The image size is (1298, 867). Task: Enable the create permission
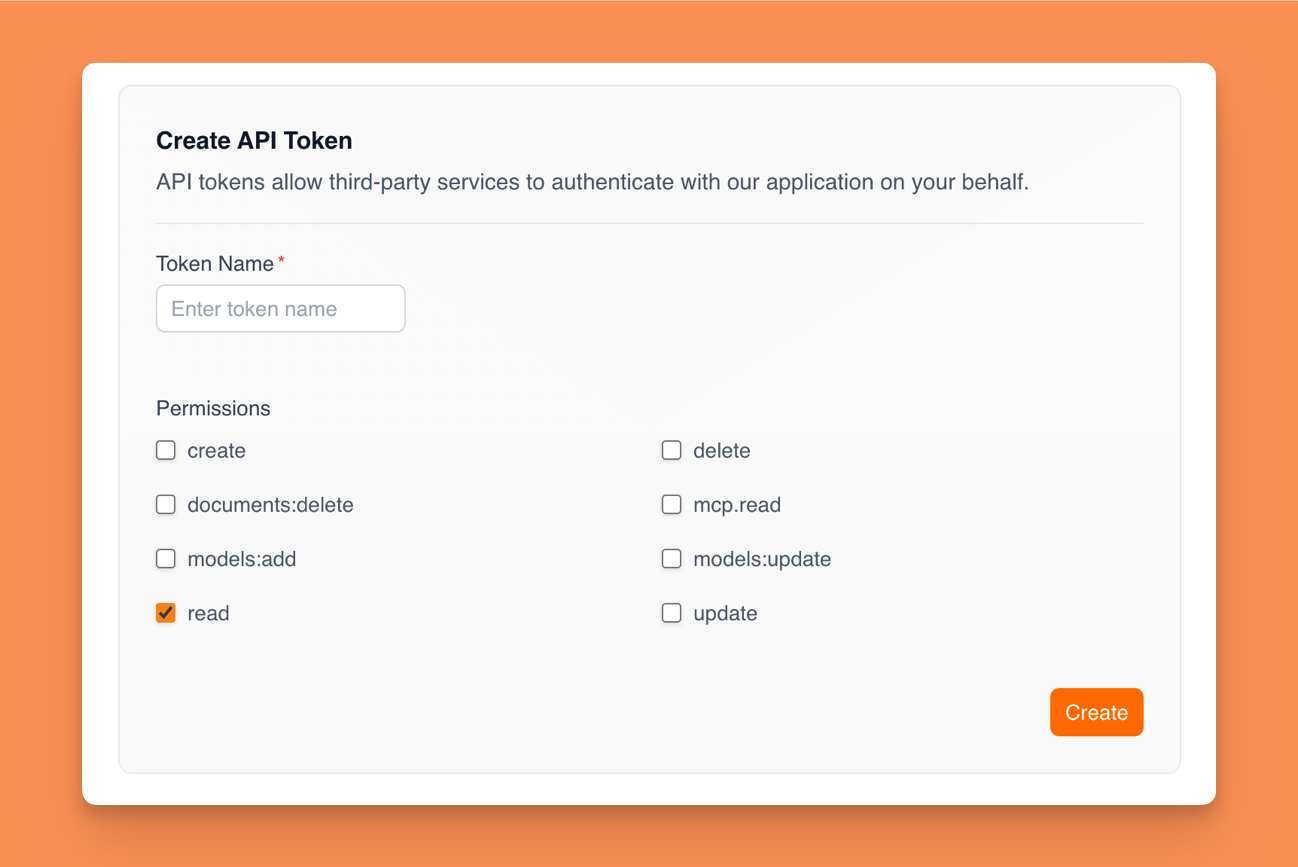click(165, 450)
